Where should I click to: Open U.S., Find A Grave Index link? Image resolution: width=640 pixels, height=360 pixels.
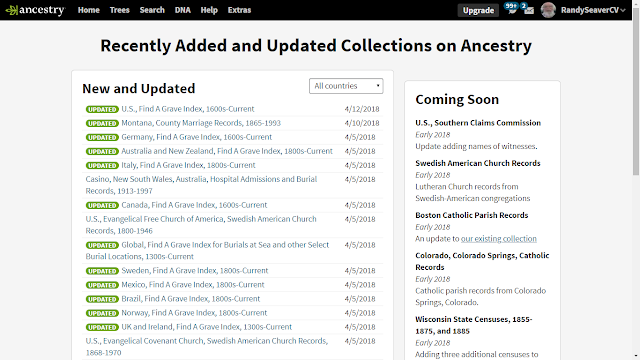188,109
